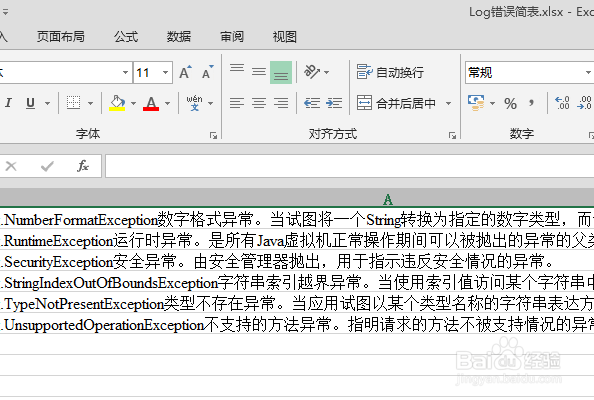Click insert function fx icon
Image resolution: width=594 pixels, height=400 pixels.
(x=82, y=166)
